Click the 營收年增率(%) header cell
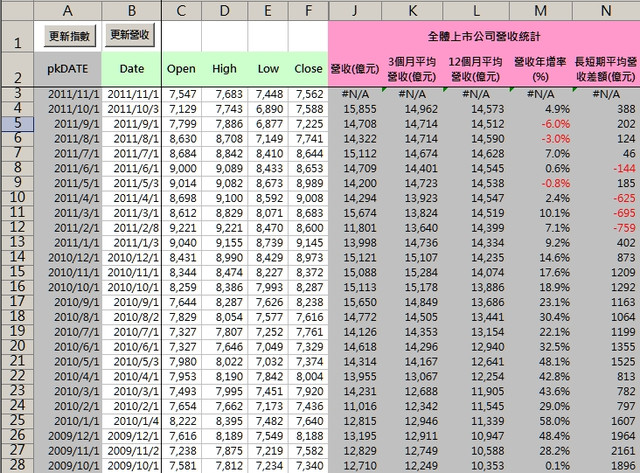This screenshot has height=473, width=640. point(540,69)
